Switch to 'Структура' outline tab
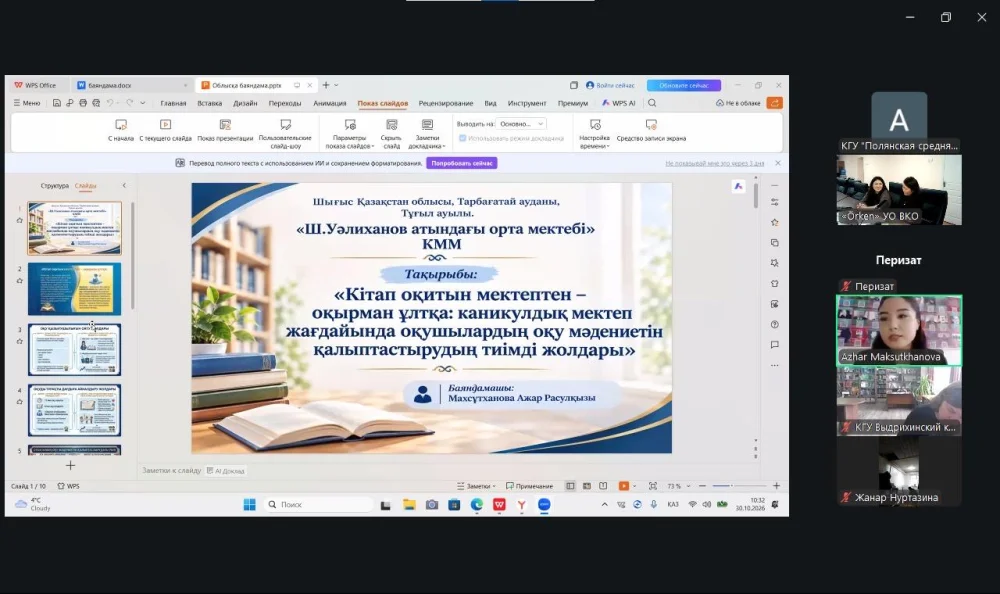1000x594 pixels. point(54,186)
